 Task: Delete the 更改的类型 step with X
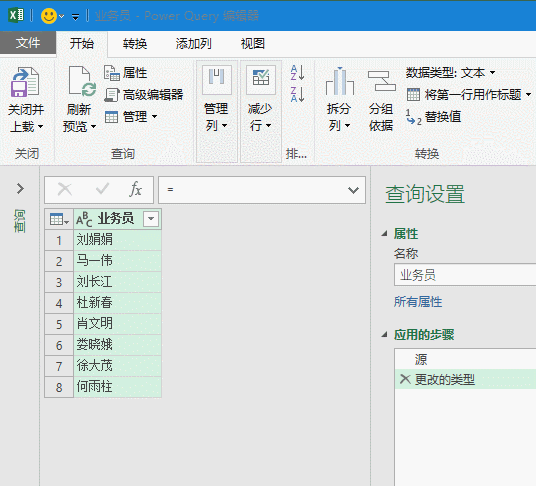405,379
